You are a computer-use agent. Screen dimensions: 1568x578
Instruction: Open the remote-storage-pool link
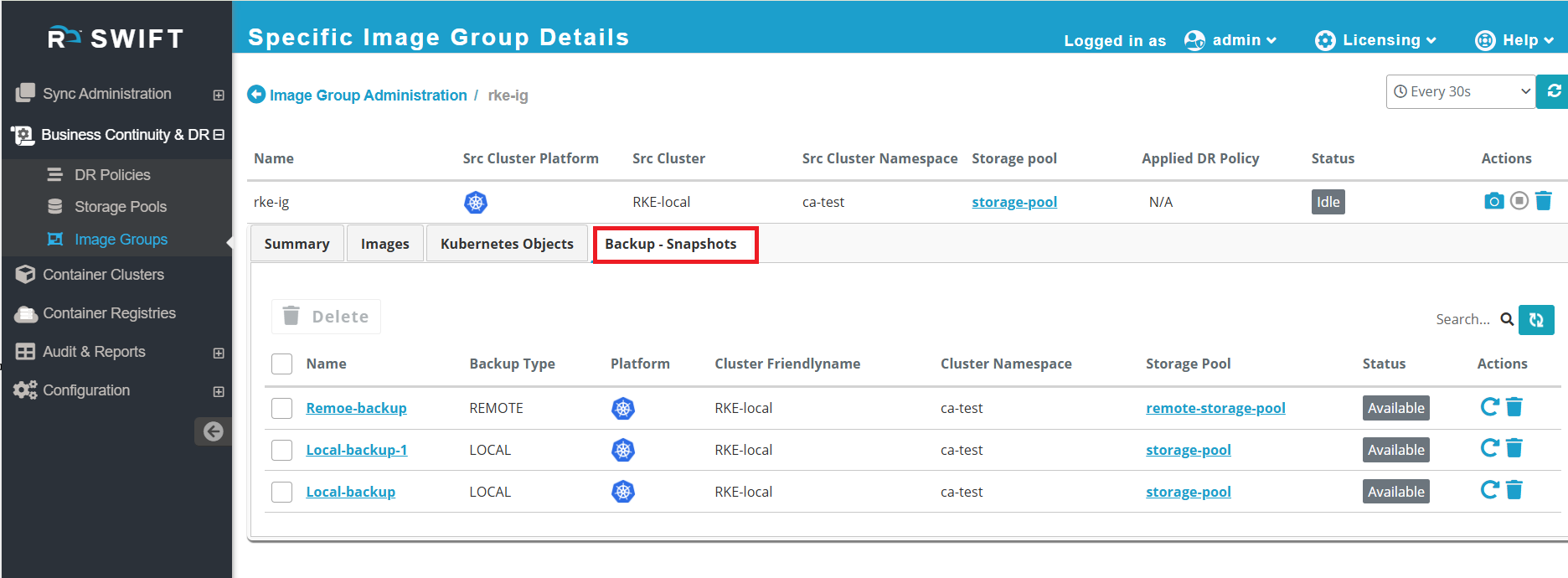click(x=1215, y=408)
